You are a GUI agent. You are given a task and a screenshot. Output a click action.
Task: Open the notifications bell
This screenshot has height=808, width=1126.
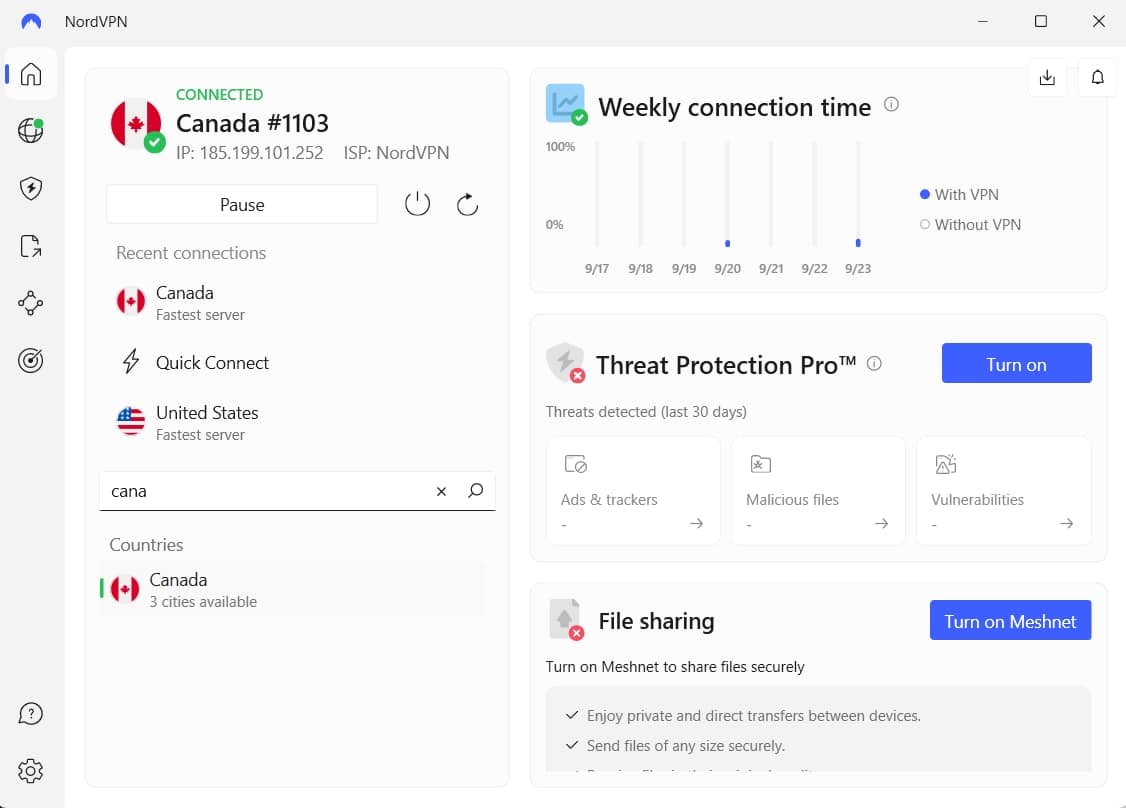pyautogui.click(x=1097, y=78)
